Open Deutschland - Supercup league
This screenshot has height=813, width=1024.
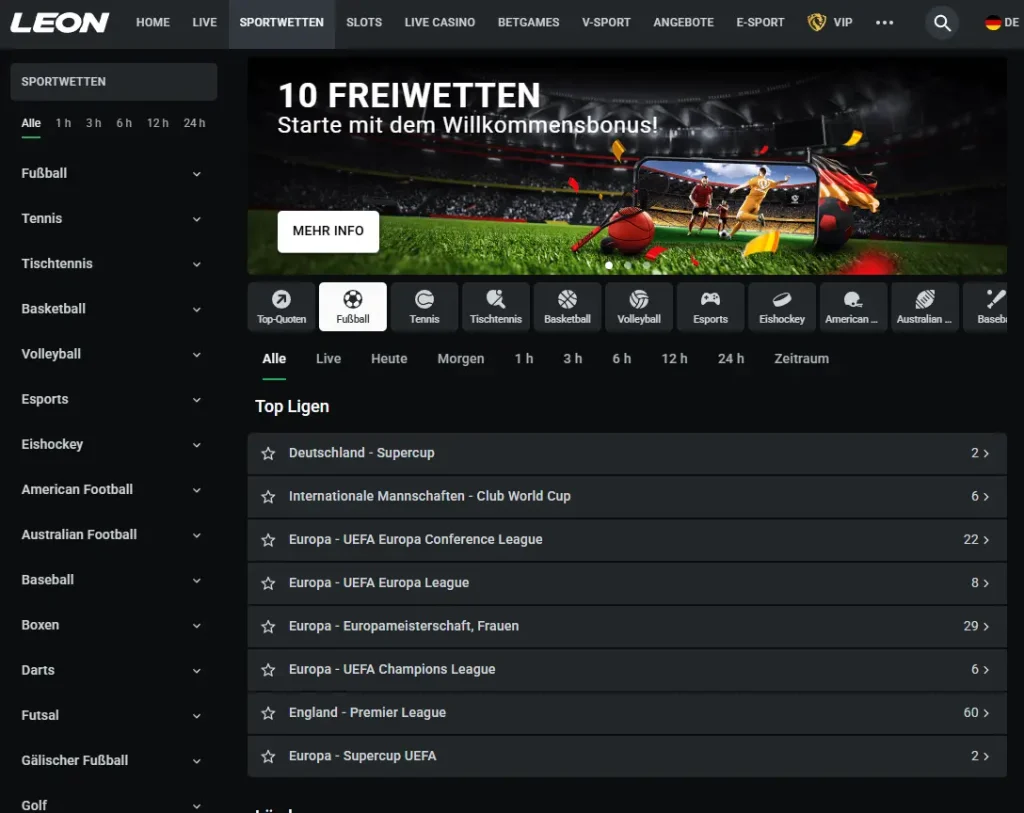(x=627, y=453)
